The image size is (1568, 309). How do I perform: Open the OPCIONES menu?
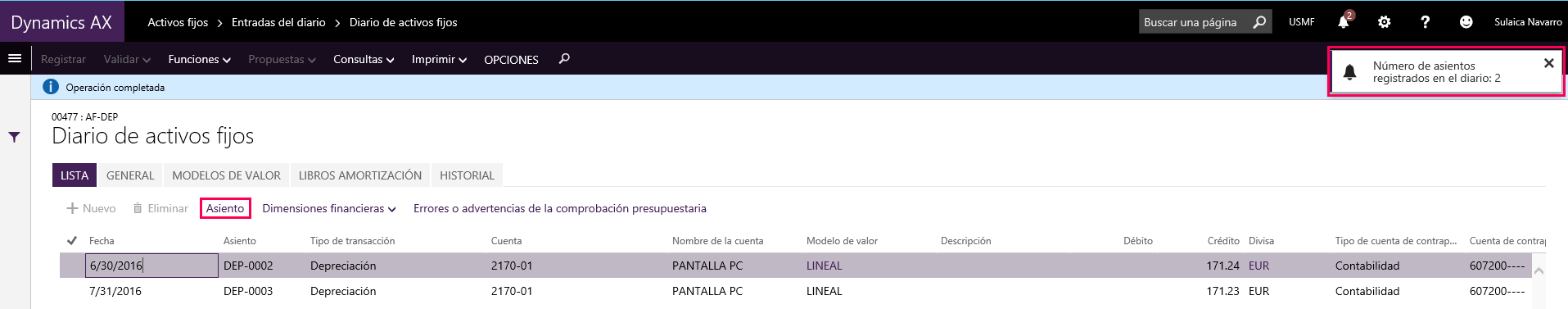(511, 59)
